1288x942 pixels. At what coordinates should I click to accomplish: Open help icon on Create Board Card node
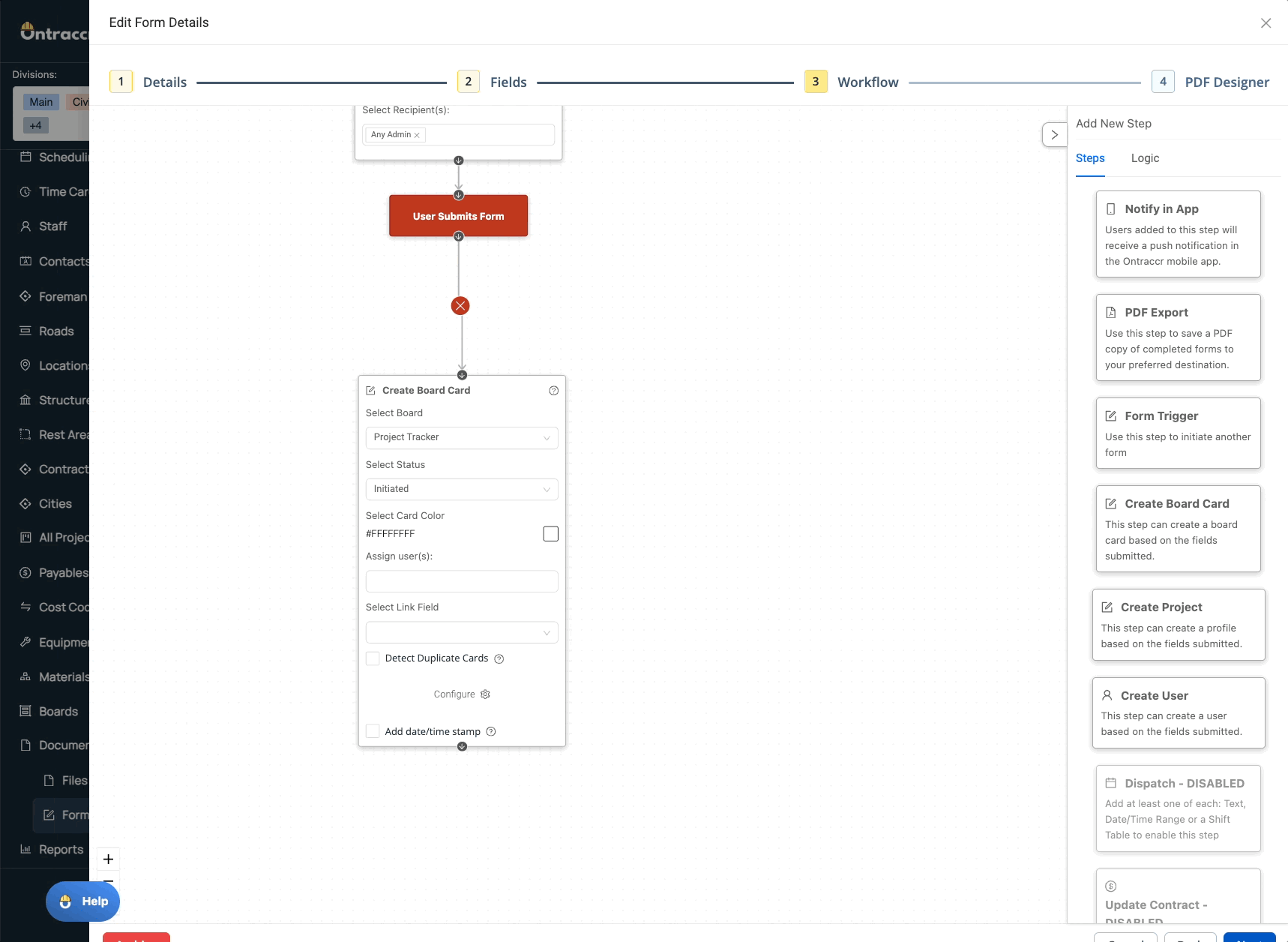pos(554,391)
